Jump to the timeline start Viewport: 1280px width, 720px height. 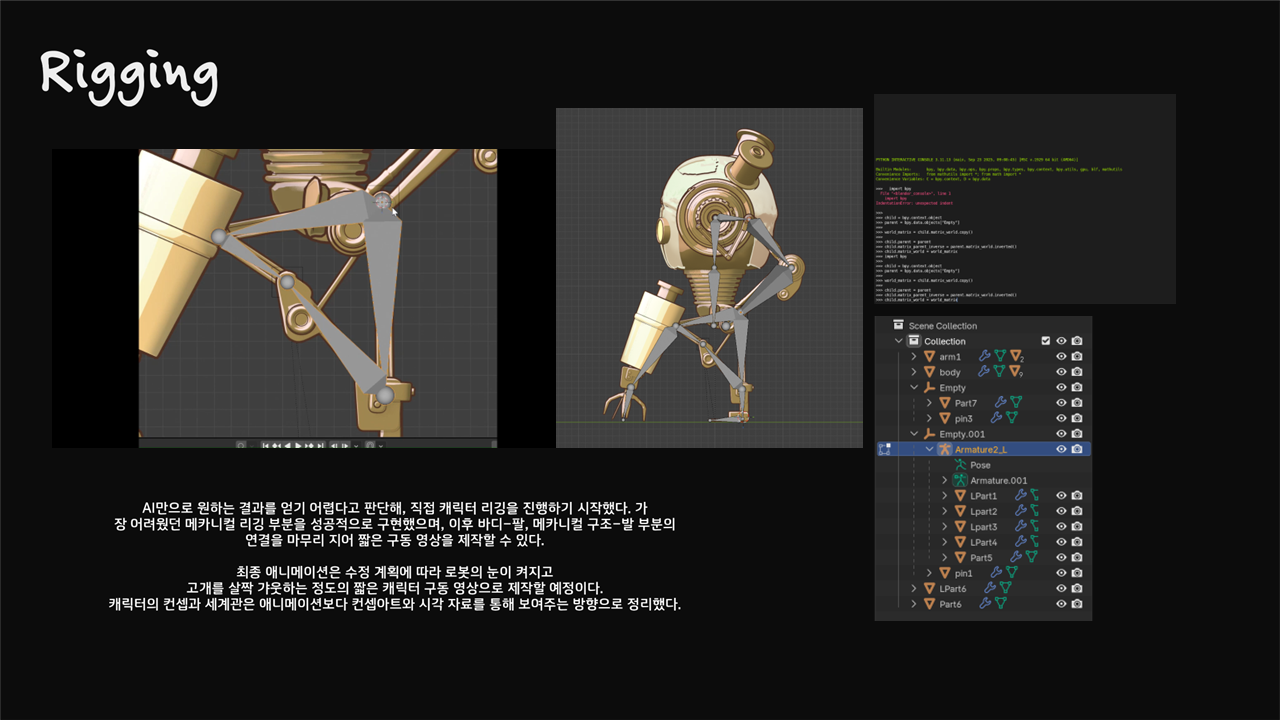(x=266, y=445)
